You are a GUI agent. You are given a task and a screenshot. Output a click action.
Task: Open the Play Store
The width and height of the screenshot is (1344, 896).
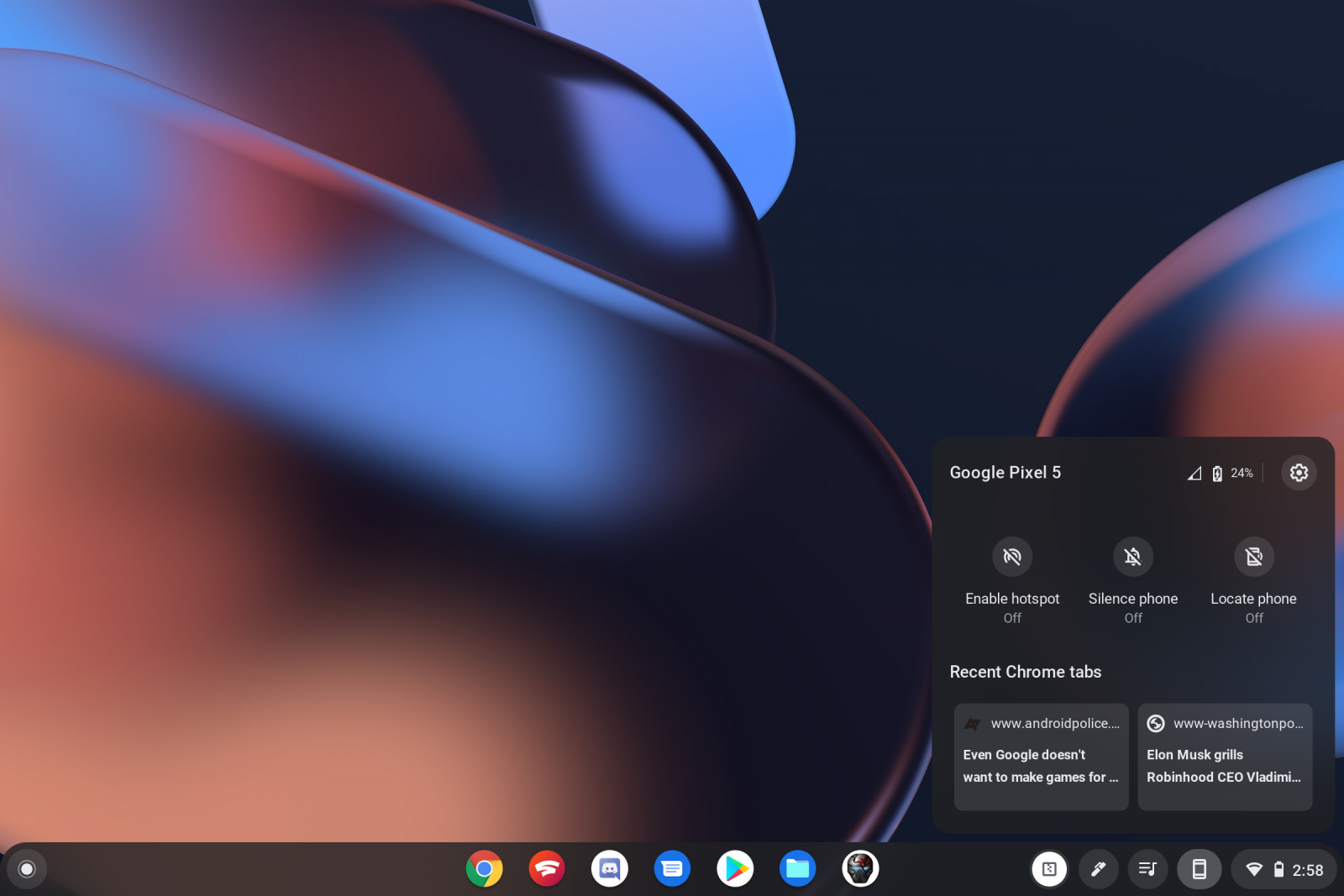(x=735, y=869)
